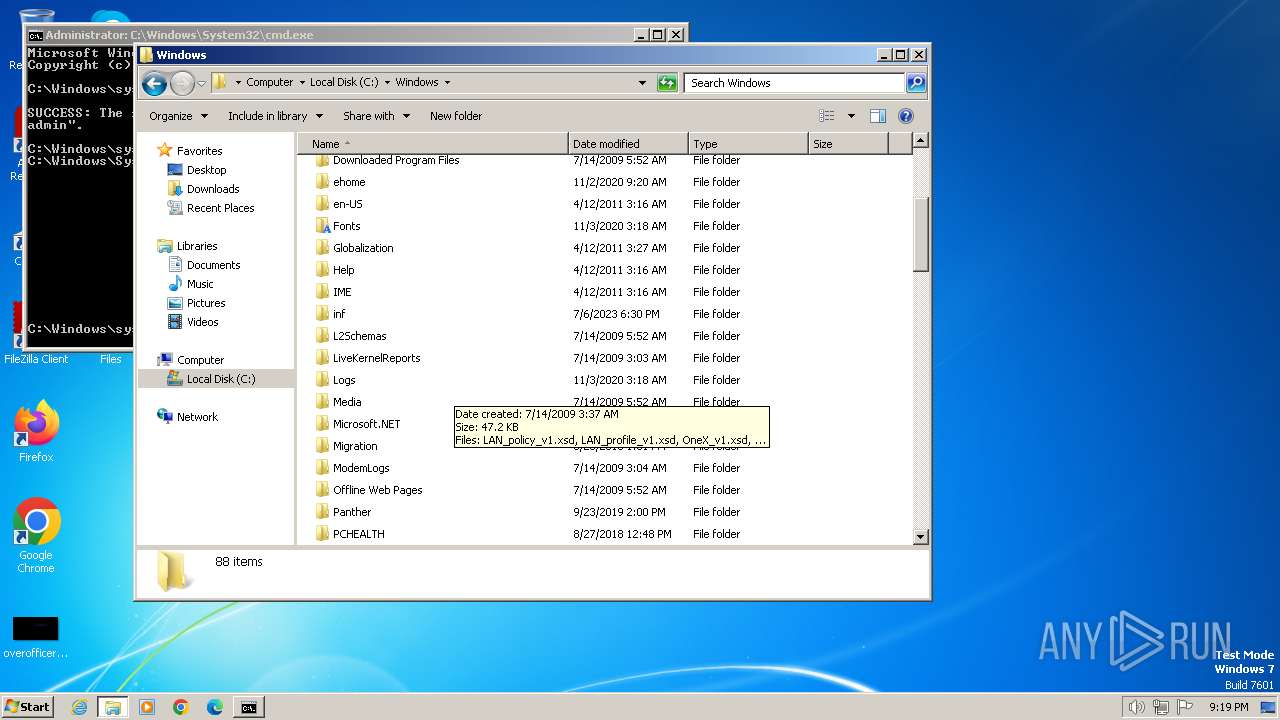Open recent pages dropdown beside Forward arrow
Viewport: 1280px width, 720px height.
tap(201, 83)
